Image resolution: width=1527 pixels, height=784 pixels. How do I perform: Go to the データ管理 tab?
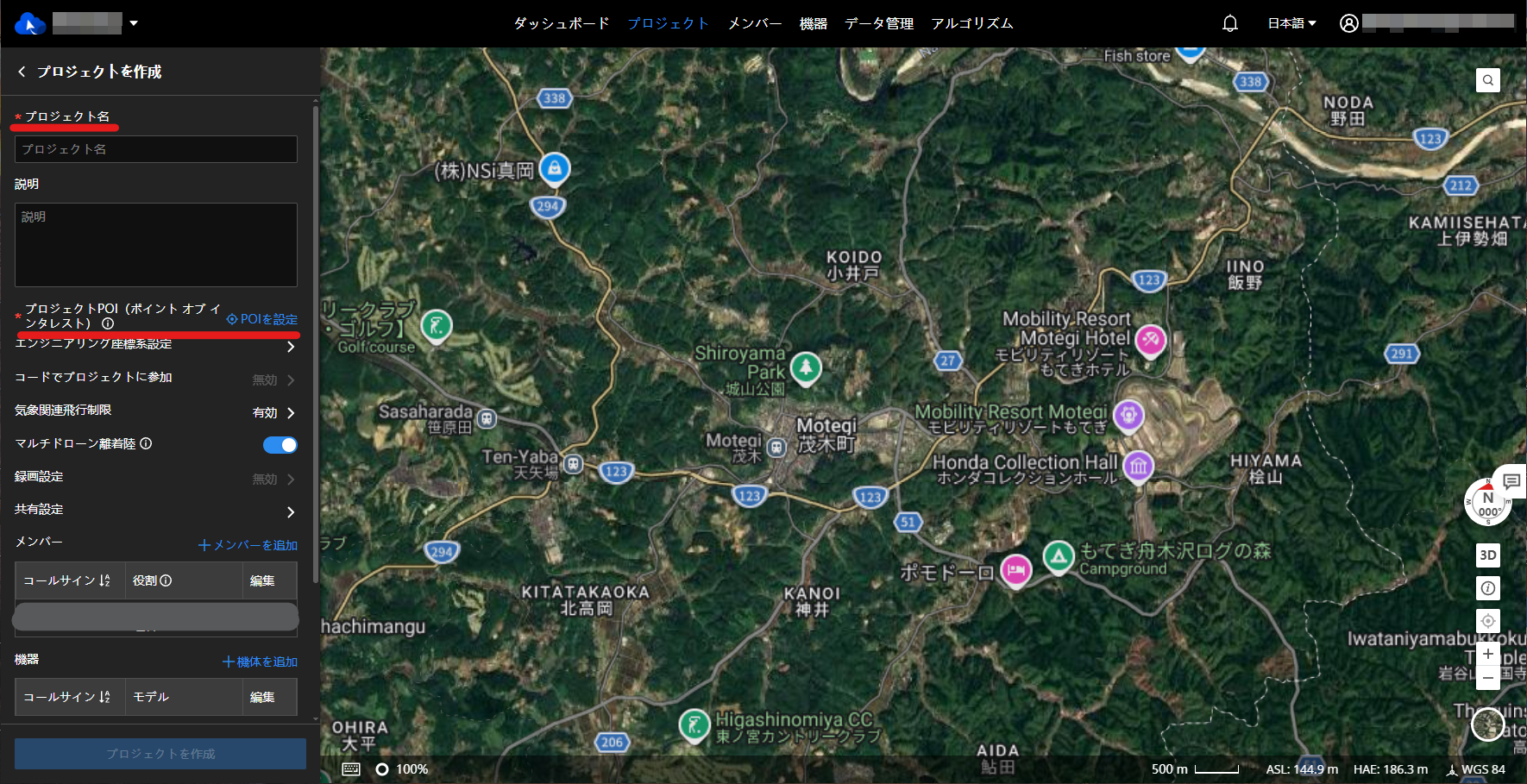coord(879,23)
